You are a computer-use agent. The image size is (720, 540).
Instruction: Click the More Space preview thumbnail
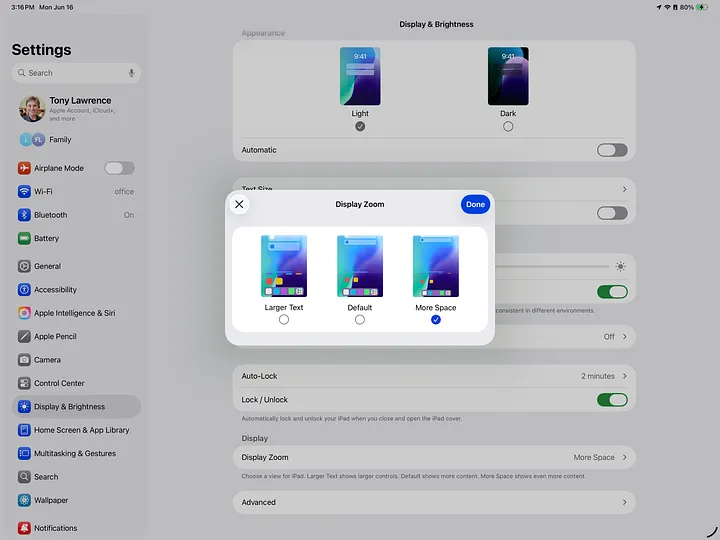pos(436,266)
